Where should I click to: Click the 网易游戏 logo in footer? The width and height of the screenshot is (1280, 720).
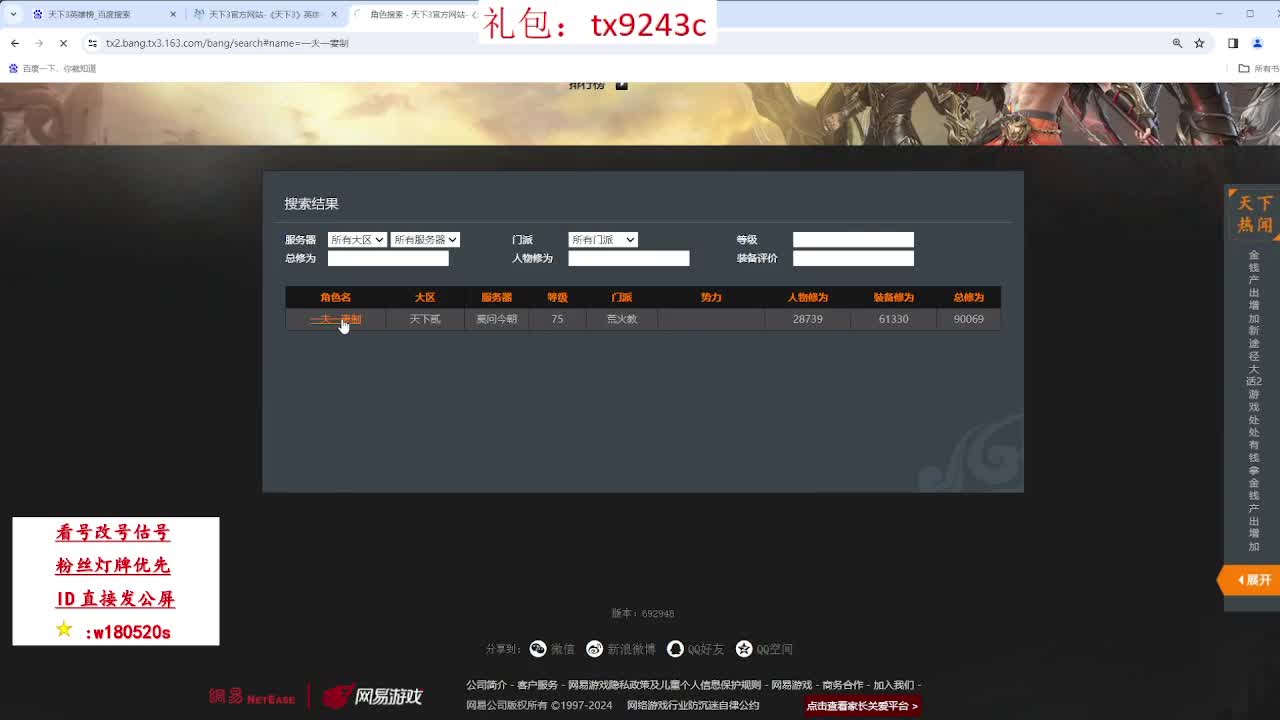[373, 697]
